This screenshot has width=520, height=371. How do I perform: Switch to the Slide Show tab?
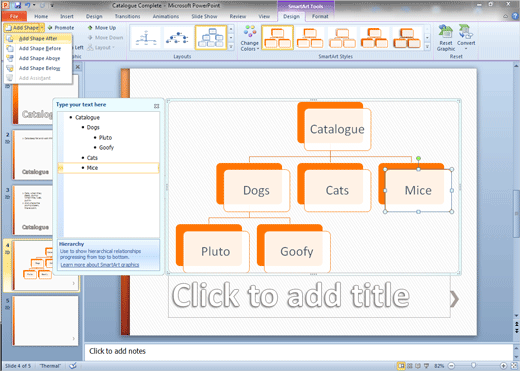tap(204, 16)
